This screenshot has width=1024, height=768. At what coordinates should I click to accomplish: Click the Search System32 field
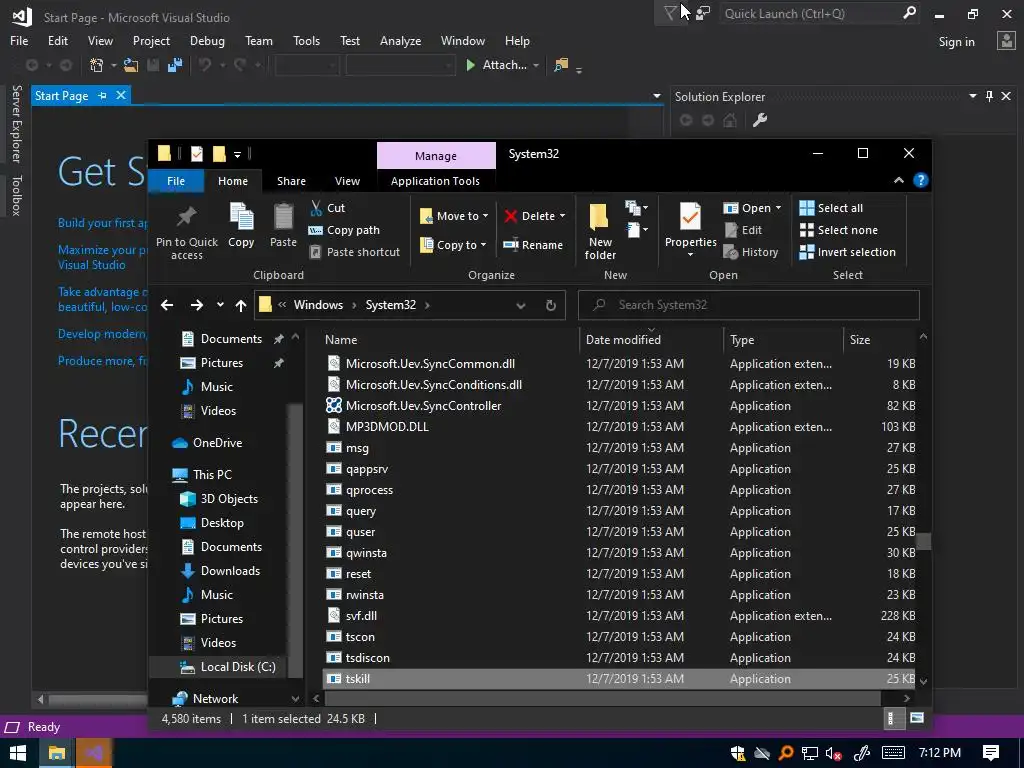748,305
